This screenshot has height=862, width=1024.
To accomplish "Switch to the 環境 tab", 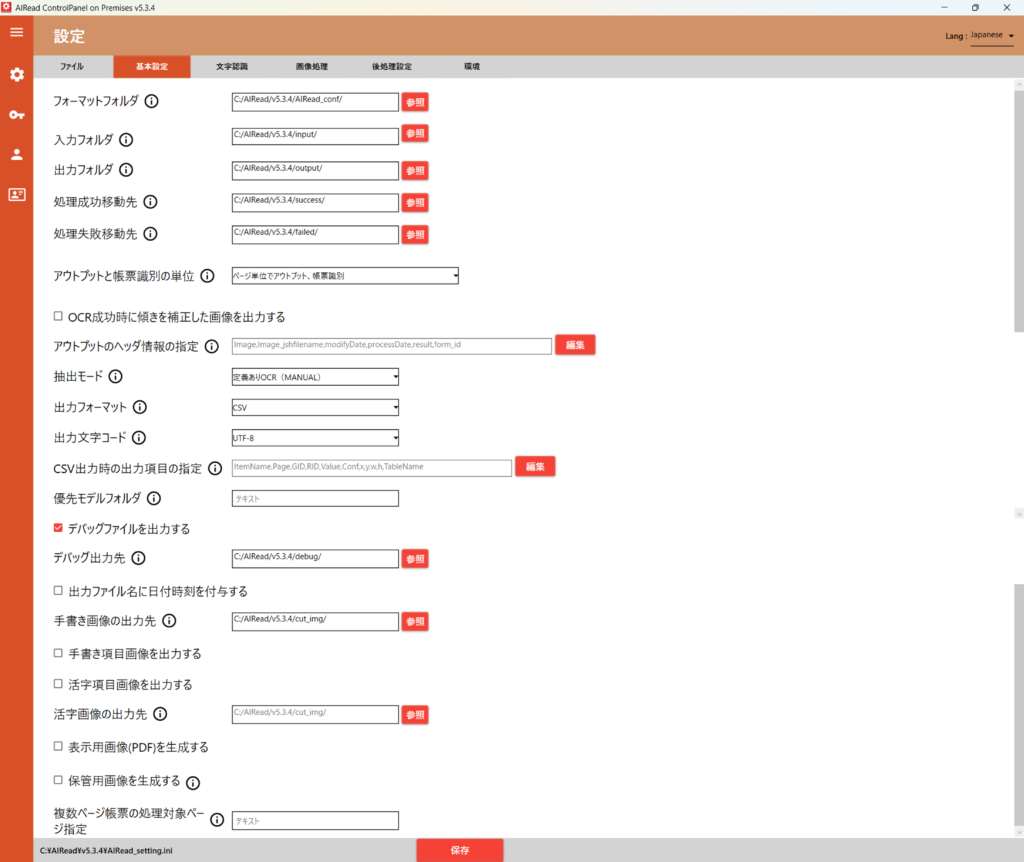I will coord(472,67).
